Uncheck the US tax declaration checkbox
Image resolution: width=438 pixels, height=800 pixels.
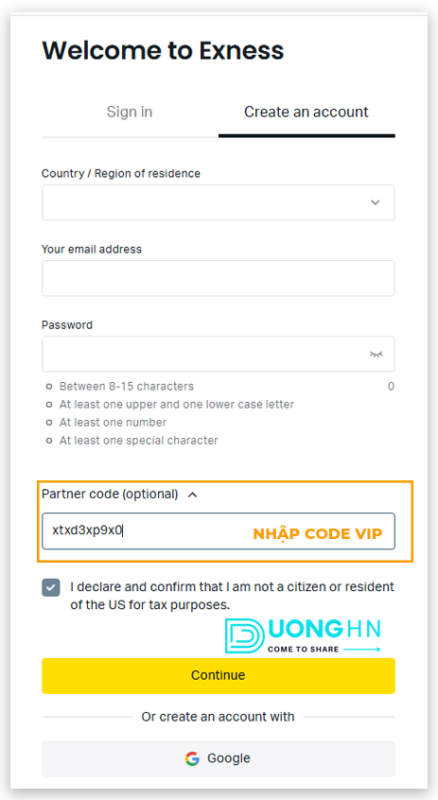[51, 588]
